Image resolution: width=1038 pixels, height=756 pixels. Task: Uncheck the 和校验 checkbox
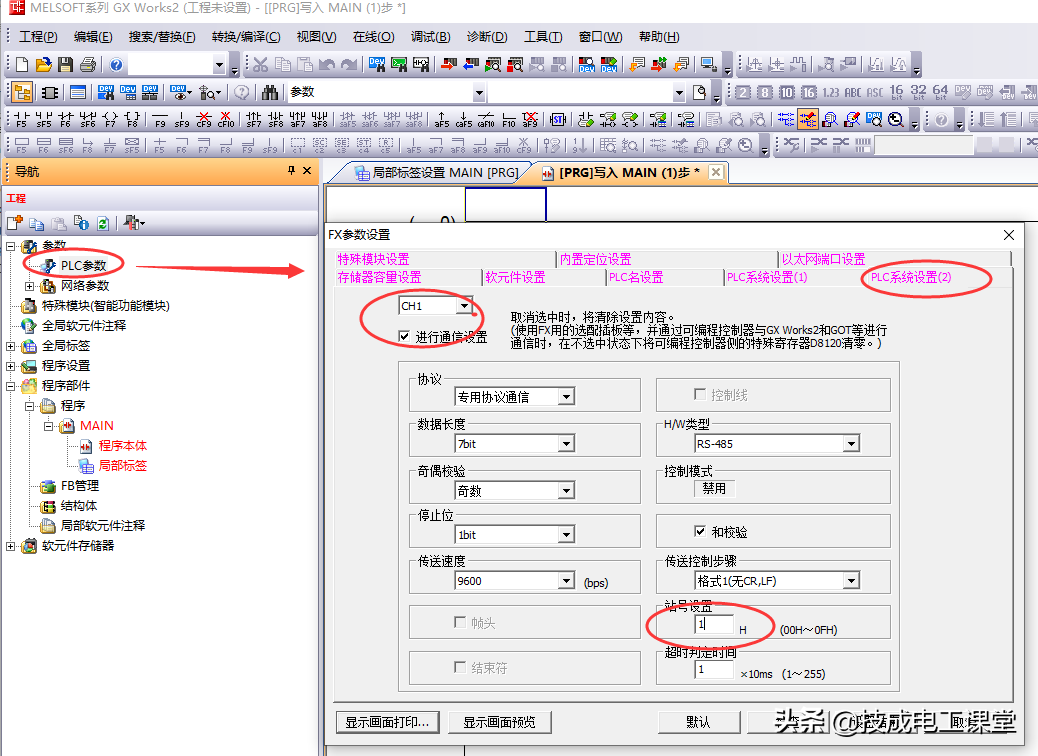click(701, 532)
